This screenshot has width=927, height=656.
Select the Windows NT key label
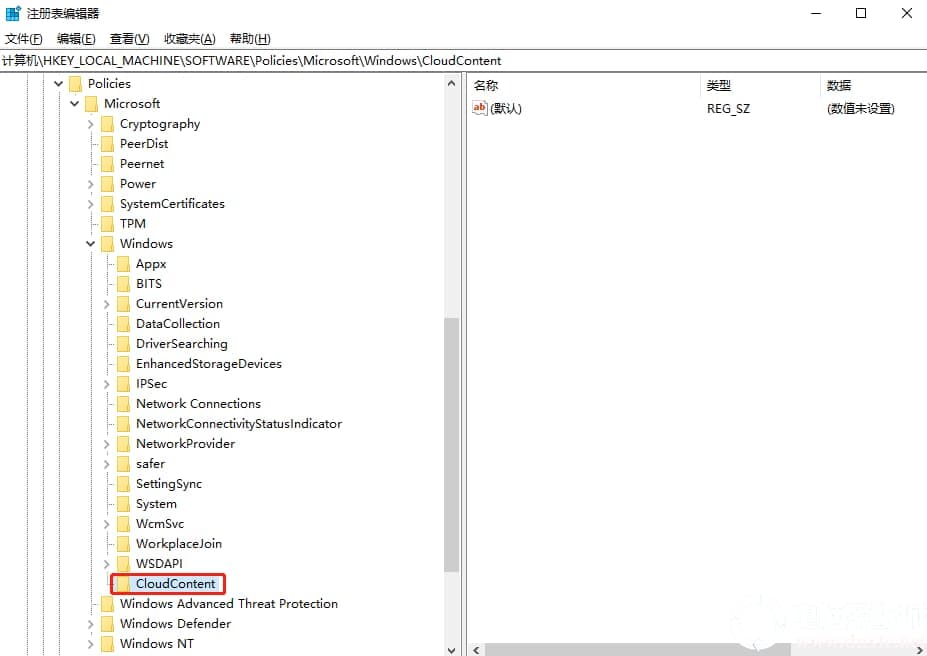click(x=157, y=644)
